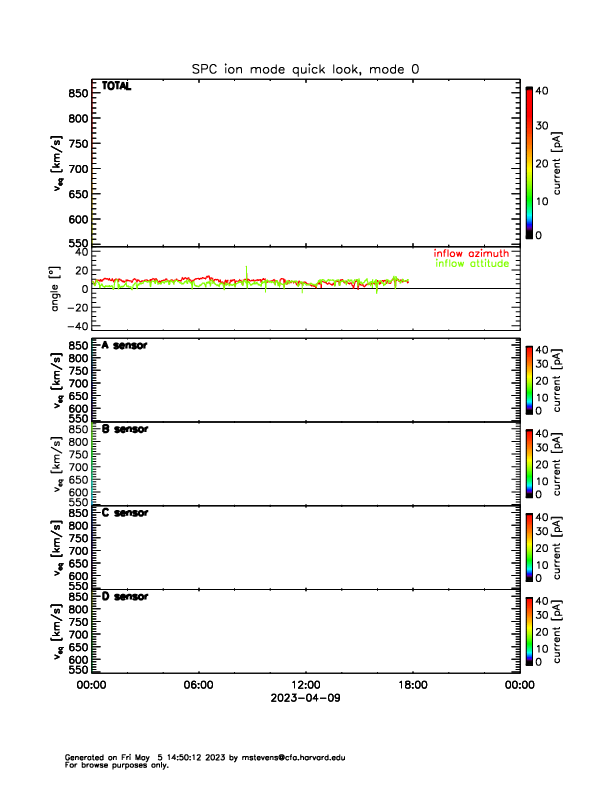Click the plot title "SPC ion mode quick look"
The image size is (612, 792).
[x=305, y=69]
